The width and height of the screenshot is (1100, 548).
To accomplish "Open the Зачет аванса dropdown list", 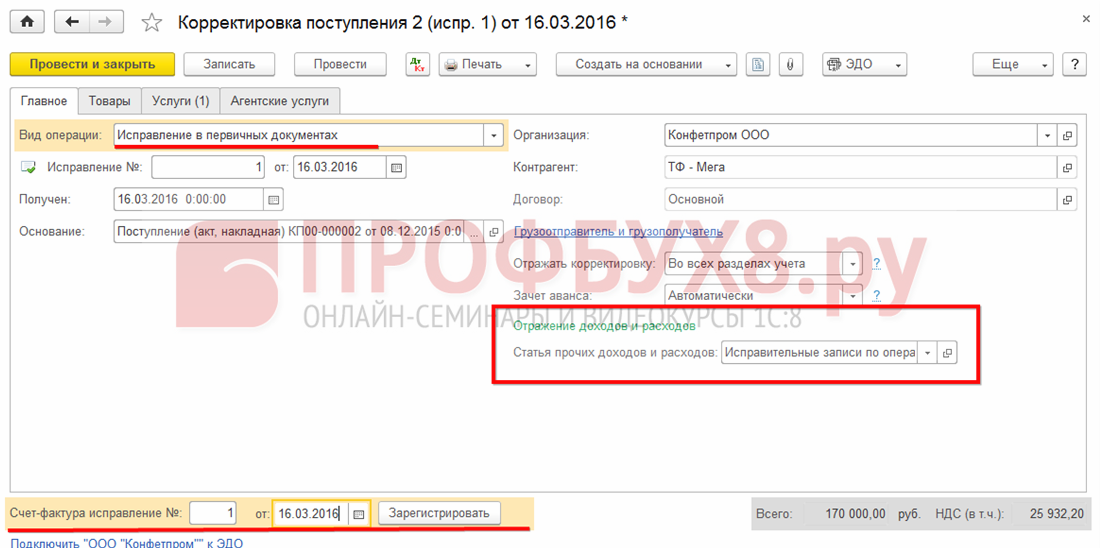I will coord(852,296).
